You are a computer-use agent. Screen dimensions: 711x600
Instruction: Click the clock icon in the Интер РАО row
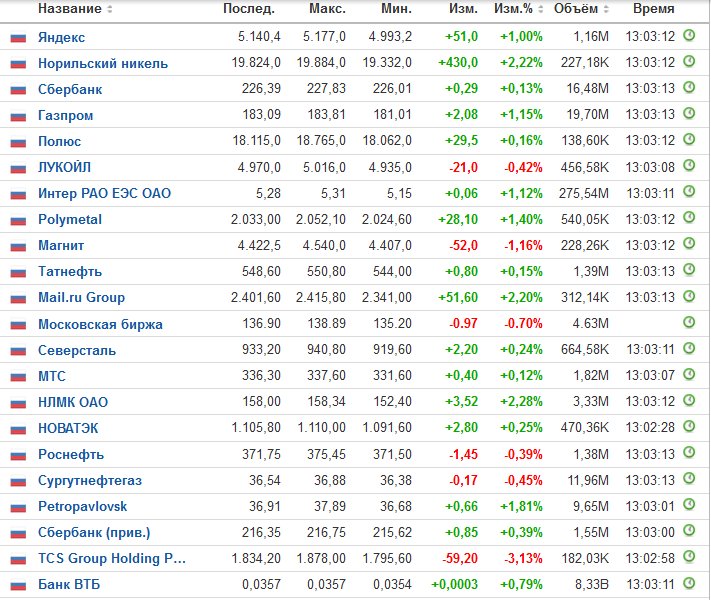689,191
